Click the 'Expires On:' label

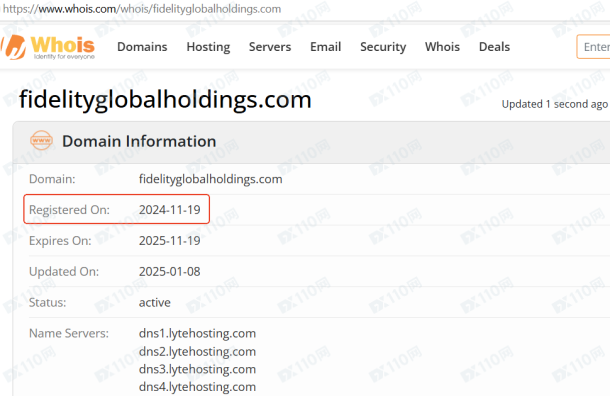pos(60,240)
